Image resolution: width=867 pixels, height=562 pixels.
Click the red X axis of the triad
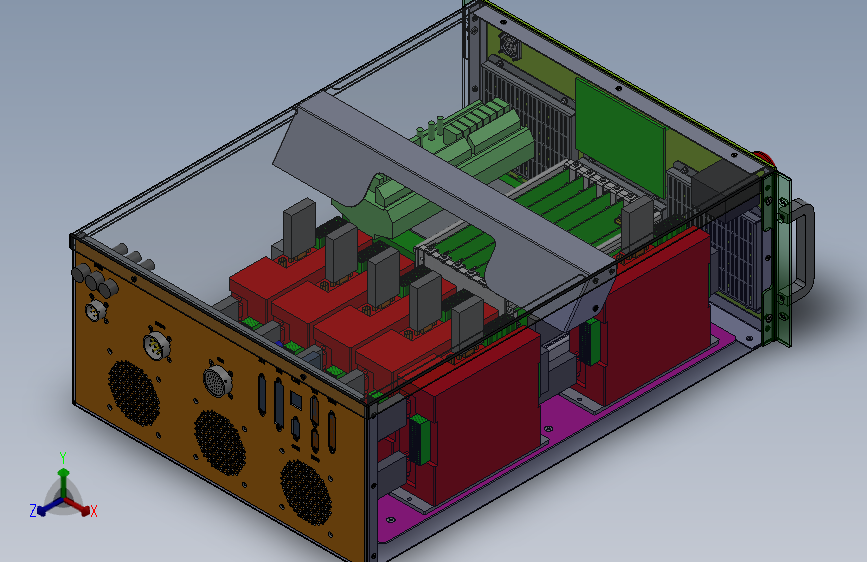(77, 506)
